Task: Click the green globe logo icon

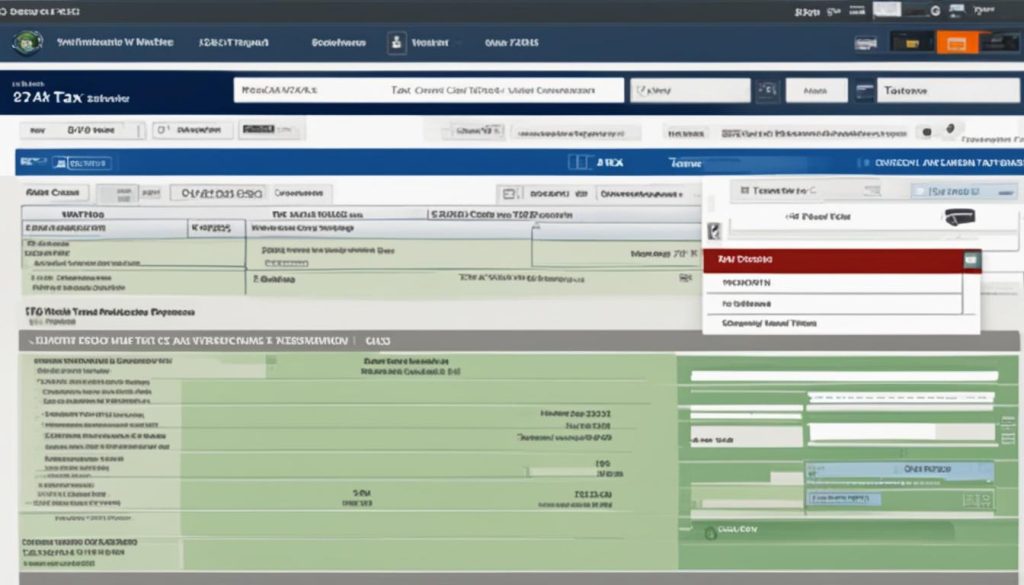Action: tap(27, 43)
